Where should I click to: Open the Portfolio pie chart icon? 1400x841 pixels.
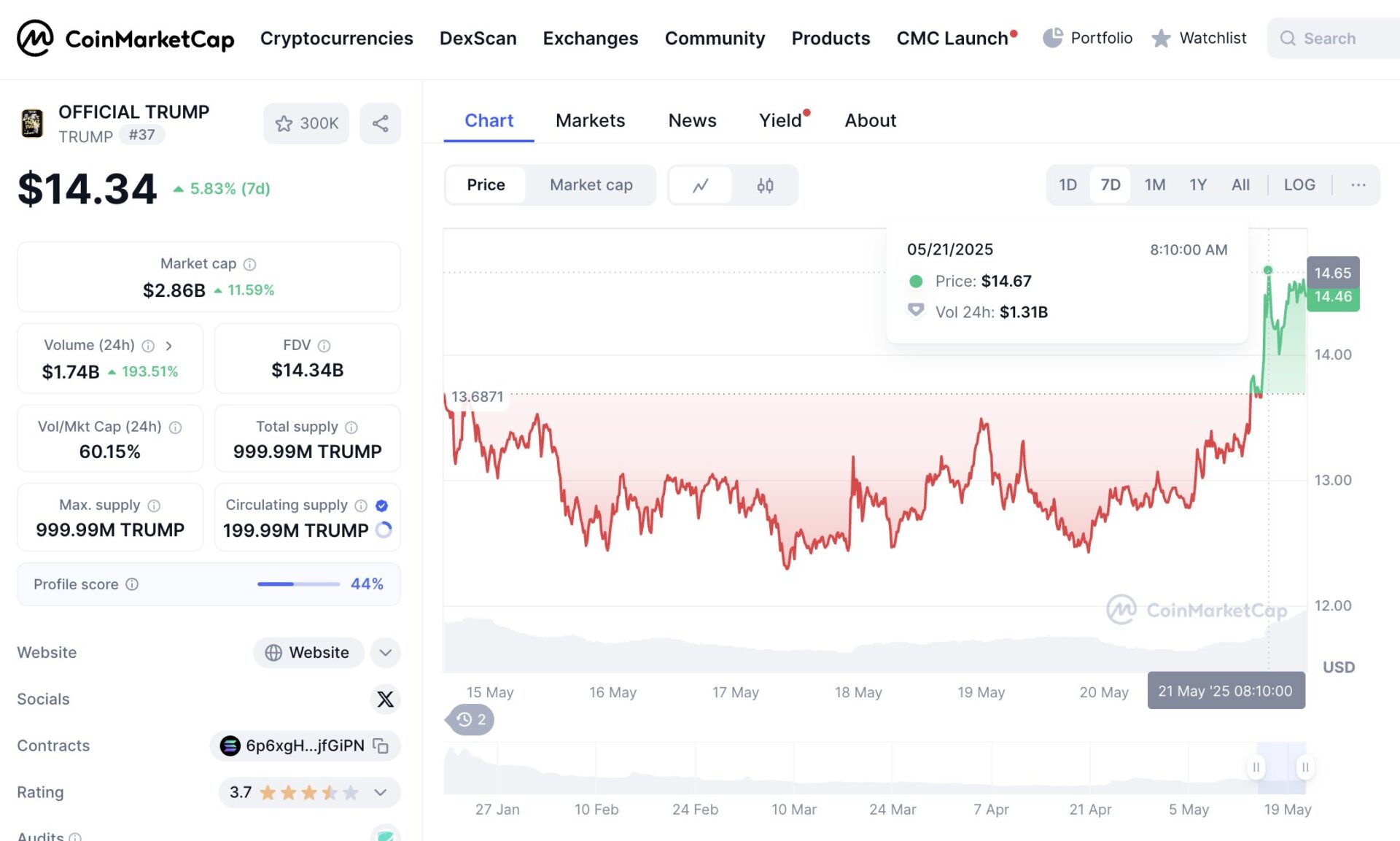click(x=1052, y=38)
